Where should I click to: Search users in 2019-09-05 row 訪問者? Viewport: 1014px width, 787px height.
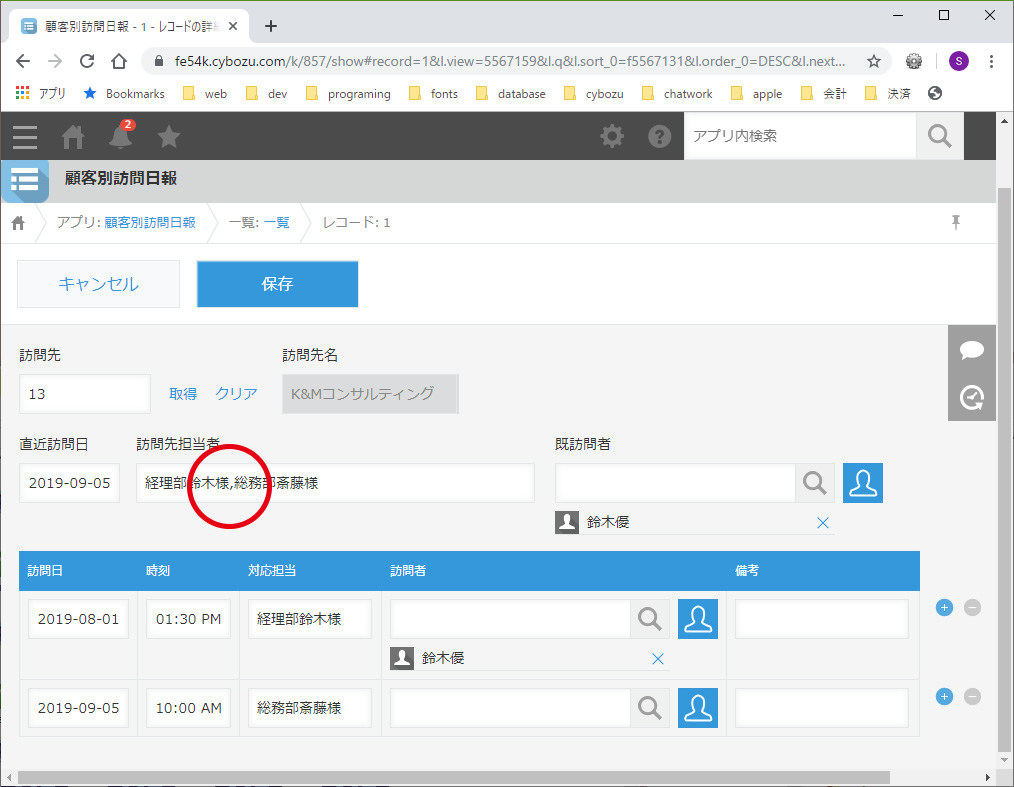[649, 708]
